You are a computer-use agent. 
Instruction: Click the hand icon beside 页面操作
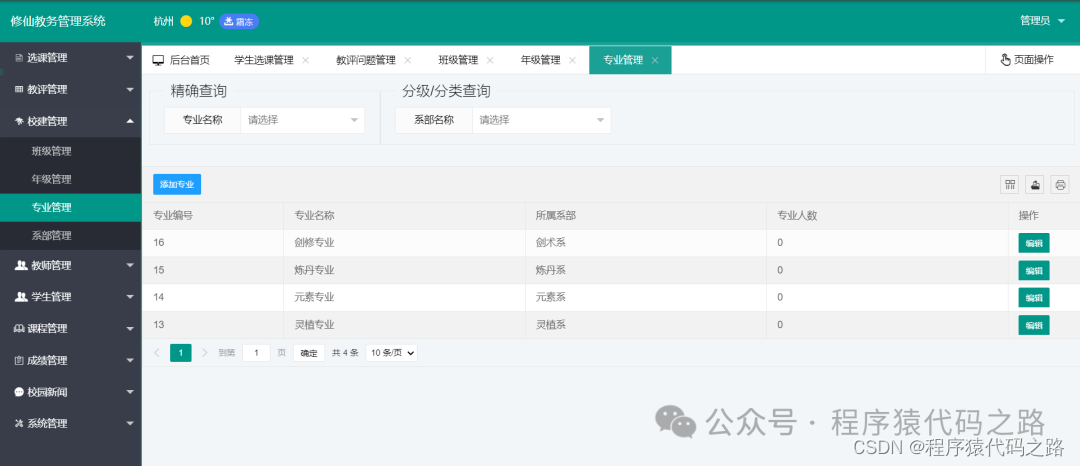[x=1005, y=60]
